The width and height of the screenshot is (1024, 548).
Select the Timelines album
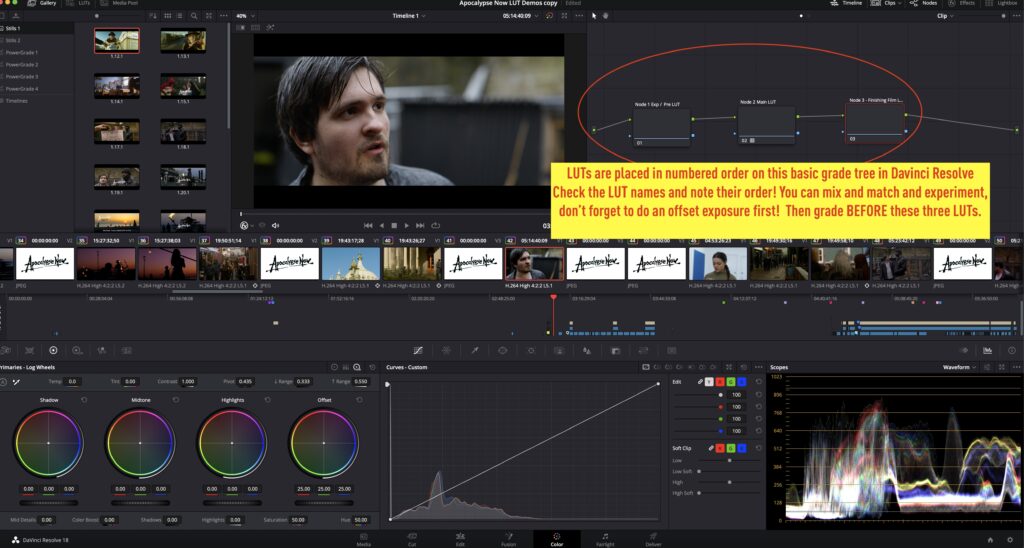(37, 101)
